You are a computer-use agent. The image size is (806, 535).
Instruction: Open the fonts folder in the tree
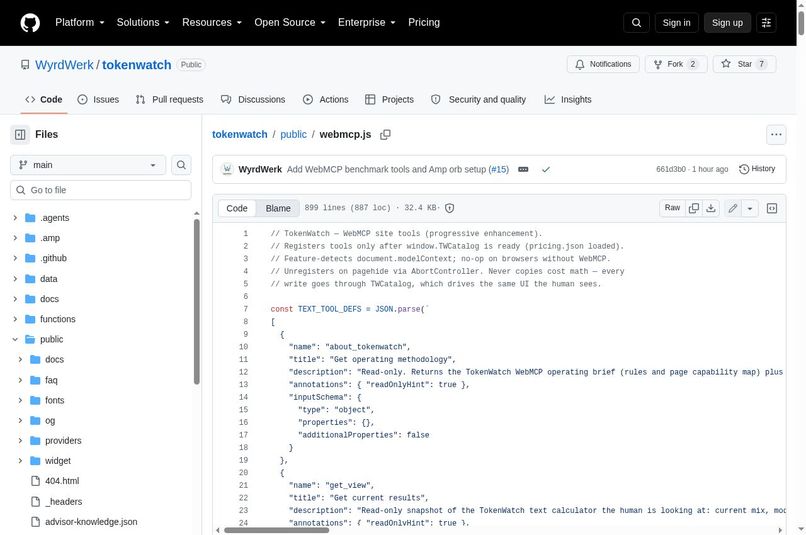point(54,400)
